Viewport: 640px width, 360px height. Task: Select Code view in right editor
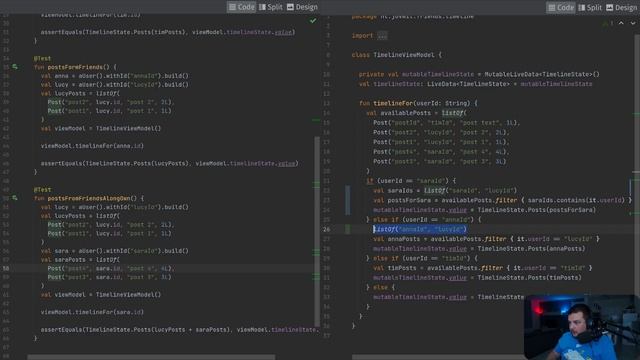[561, 7]
